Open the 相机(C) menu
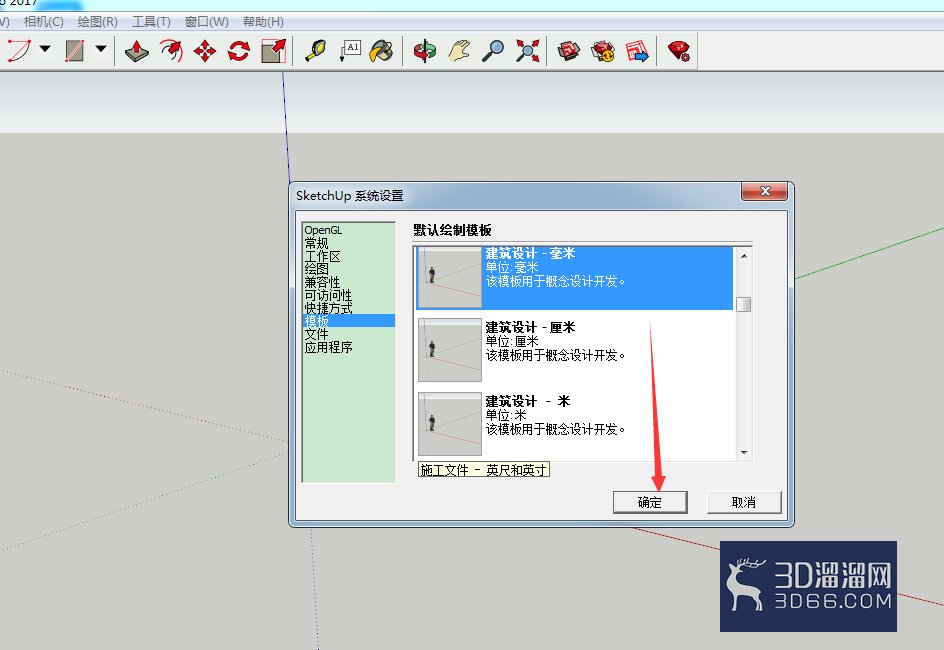The height and width of the screenshot is (650, 944). (43, 22)
